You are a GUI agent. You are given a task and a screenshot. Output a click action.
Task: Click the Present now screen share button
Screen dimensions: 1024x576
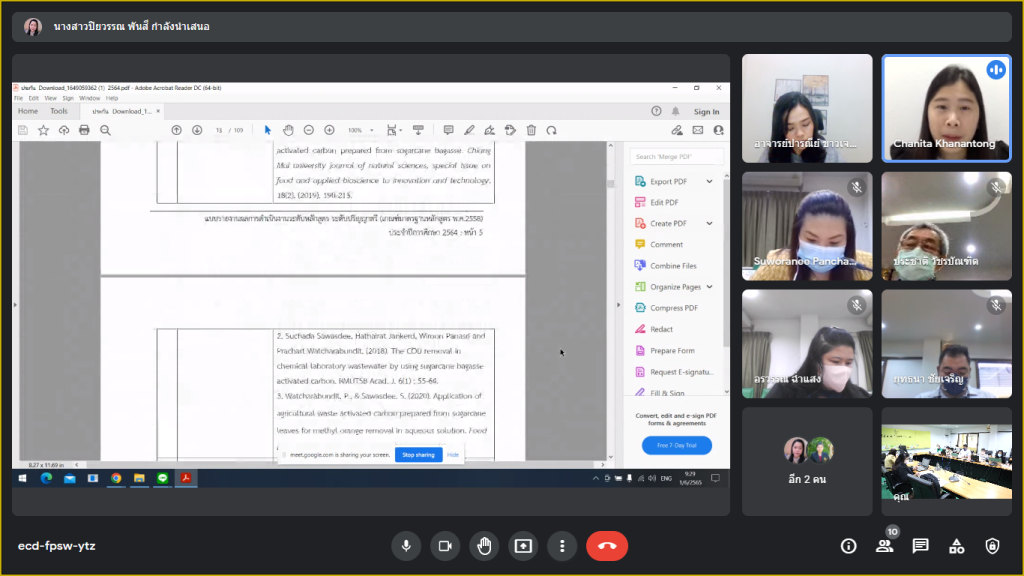[x=523, y=546]
